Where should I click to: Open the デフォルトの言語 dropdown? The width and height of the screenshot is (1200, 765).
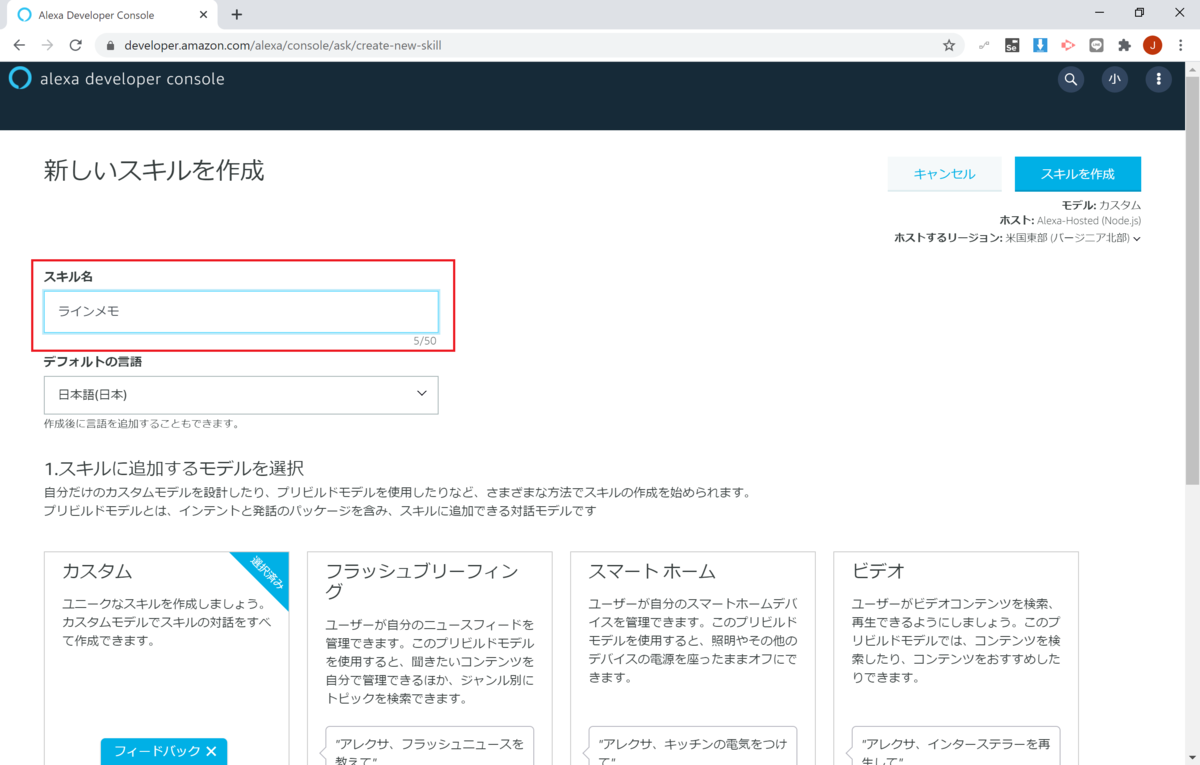[240, 395]
